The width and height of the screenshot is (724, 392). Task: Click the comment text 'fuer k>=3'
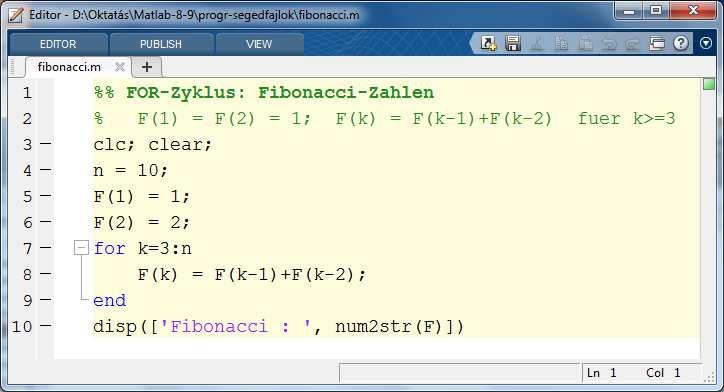(x=626, y=119)
